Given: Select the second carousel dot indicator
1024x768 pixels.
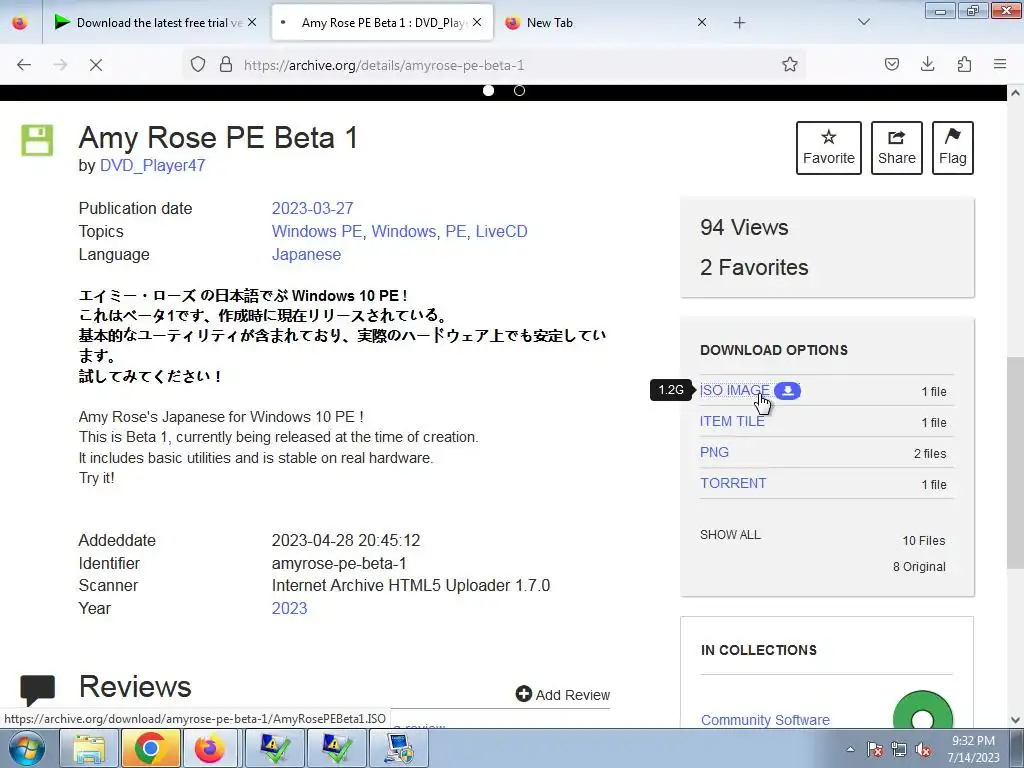Looking at the screenshot, I should pos(519,91).
